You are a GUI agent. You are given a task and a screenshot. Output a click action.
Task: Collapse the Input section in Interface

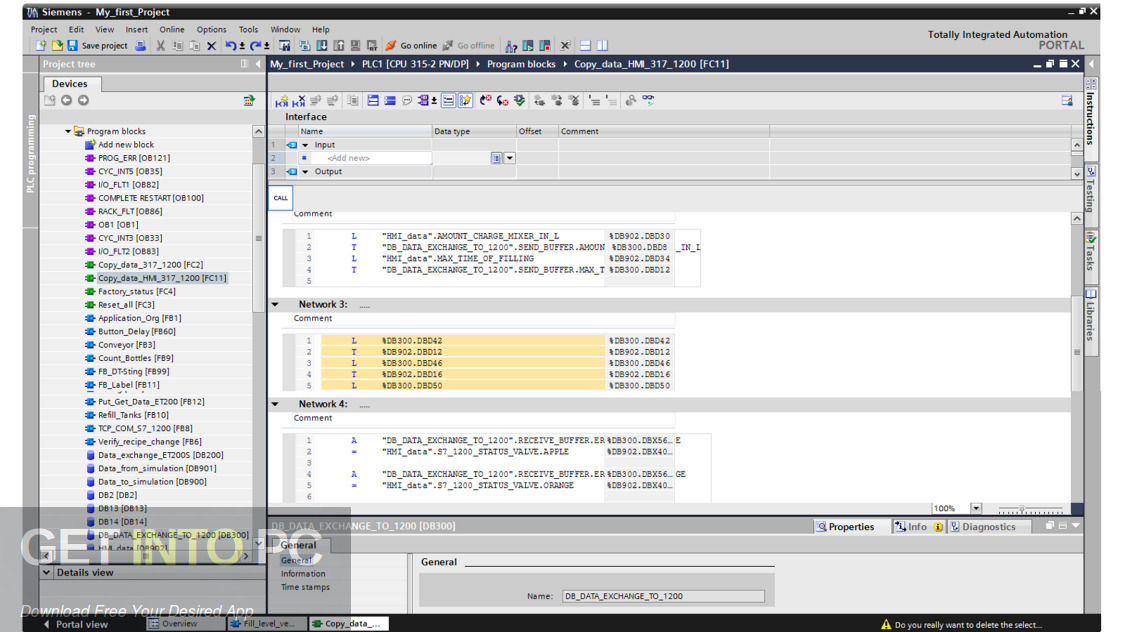(305, 145)
